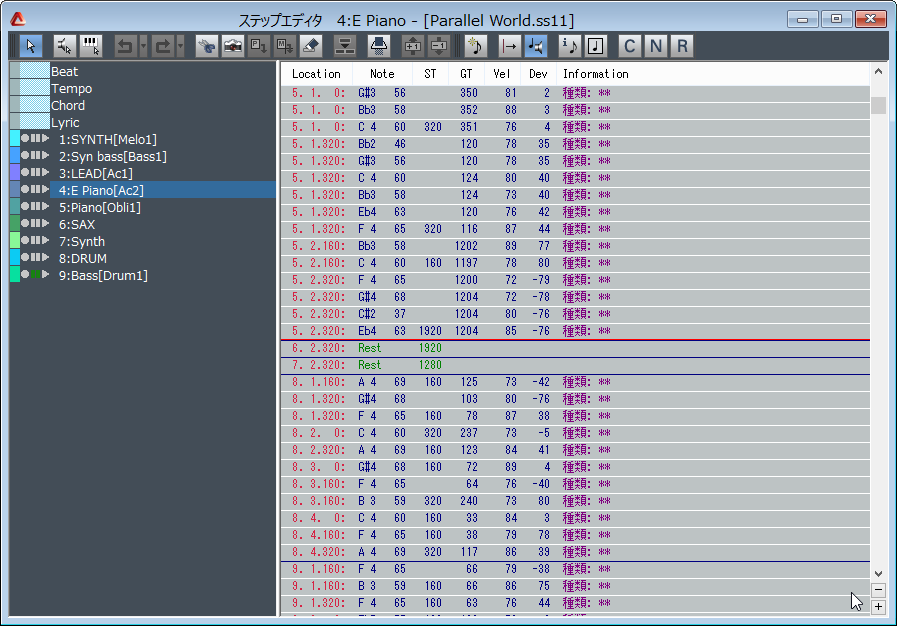The image size is (897, 626).
Task: Click light green swatch of 7:Synth track
Action: pyautogui.click(x=15, y=240)
